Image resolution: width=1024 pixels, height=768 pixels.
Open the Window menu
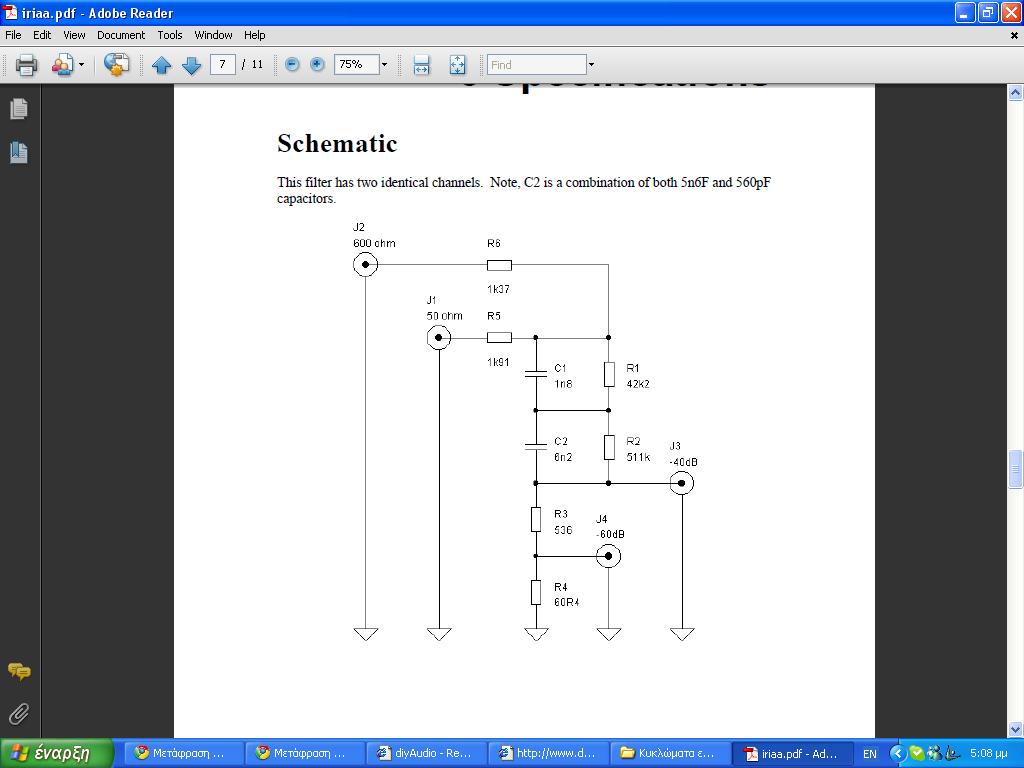213,35
